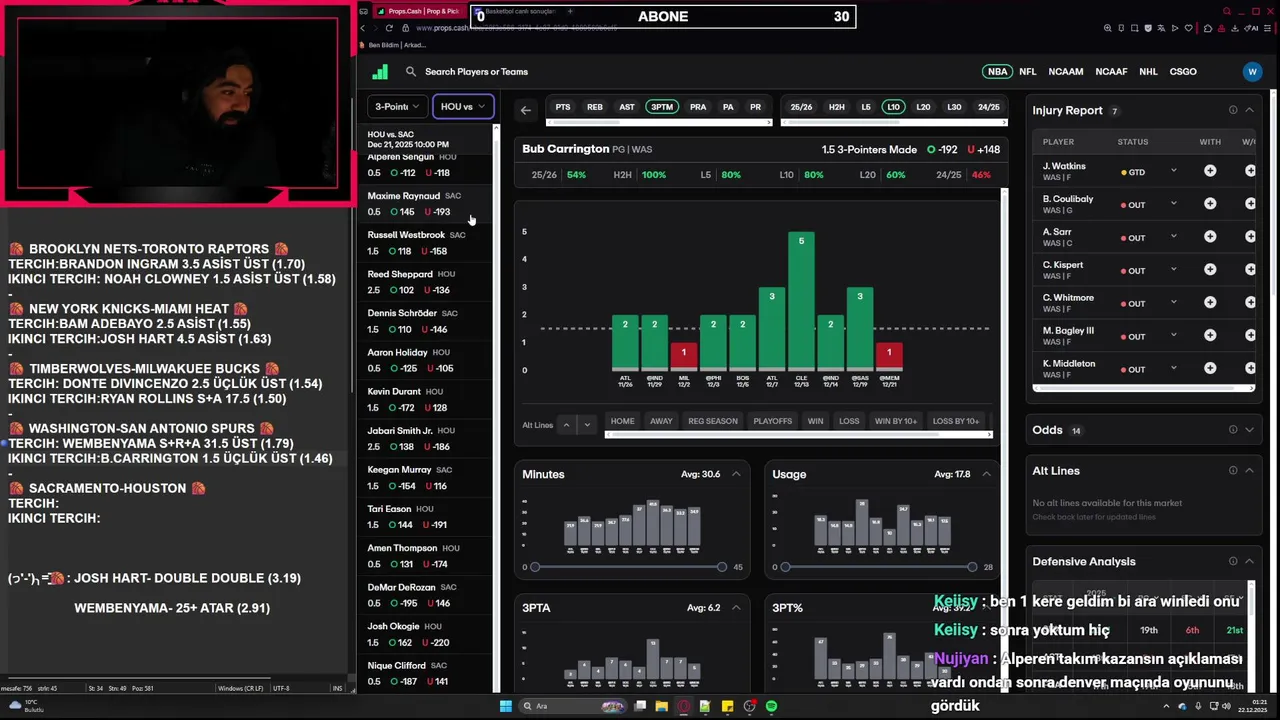Open a new browser tab

coord(570,11)
